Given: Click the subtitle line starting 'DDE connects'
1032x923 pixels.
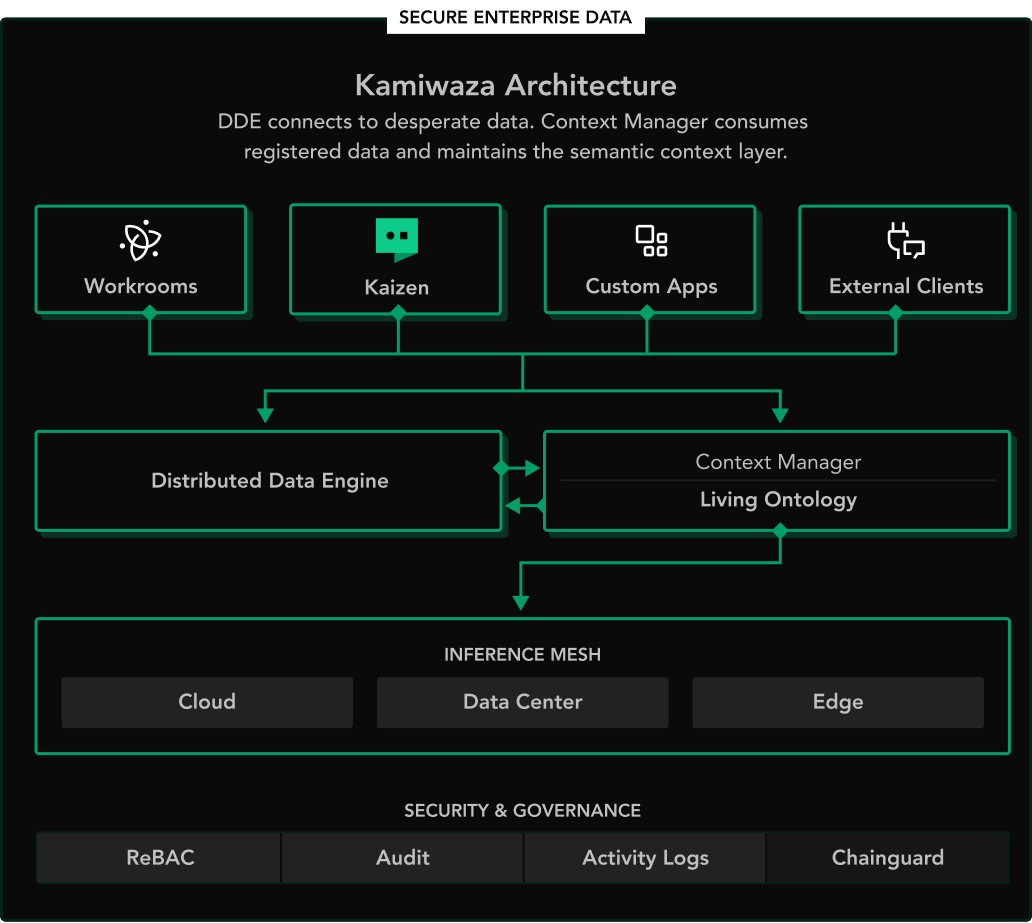Looking at the screenshot, I should pos(513,122).
